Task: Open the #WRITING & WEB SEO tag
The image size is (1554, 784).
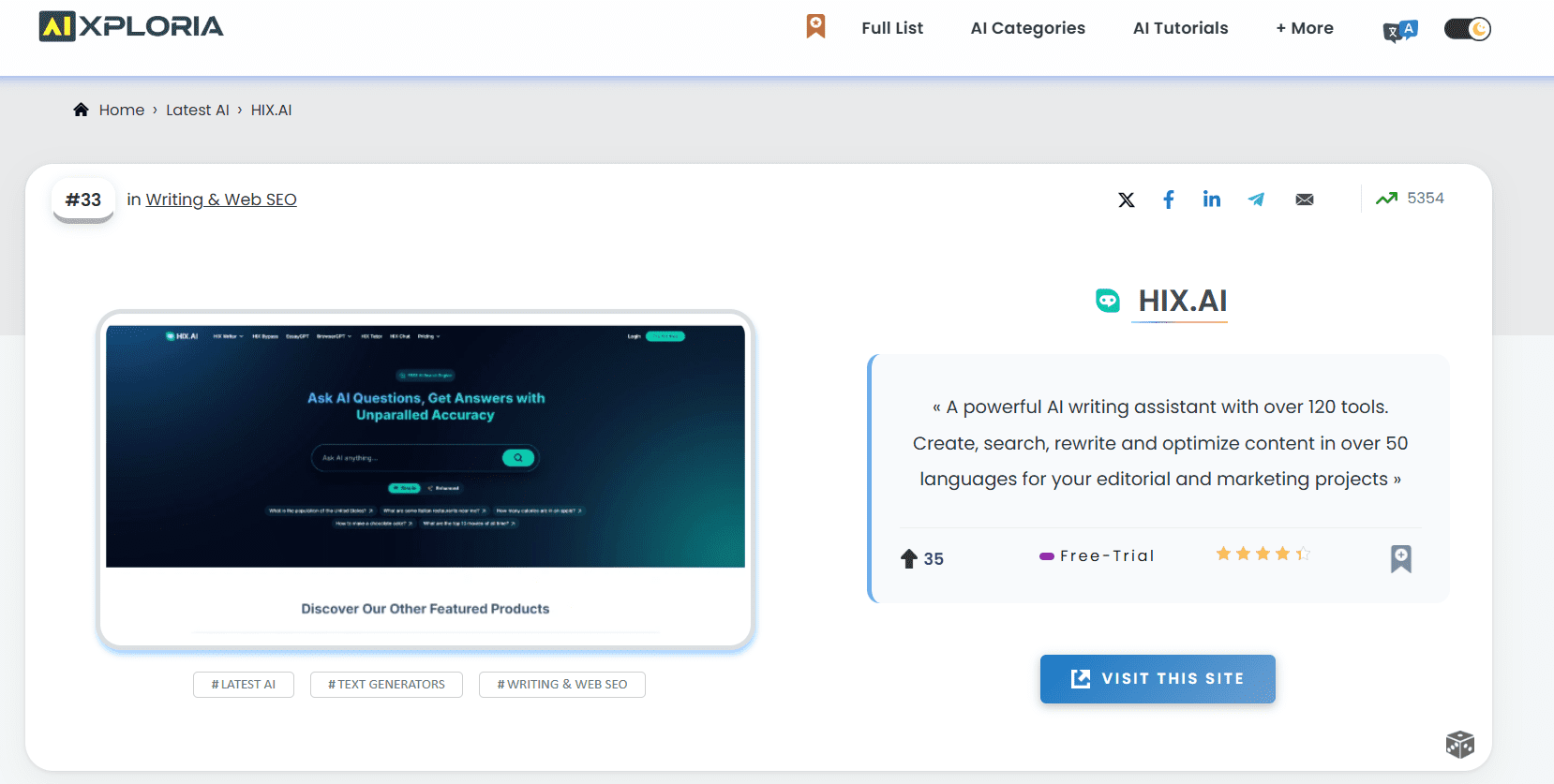Action: pos(562,685)
